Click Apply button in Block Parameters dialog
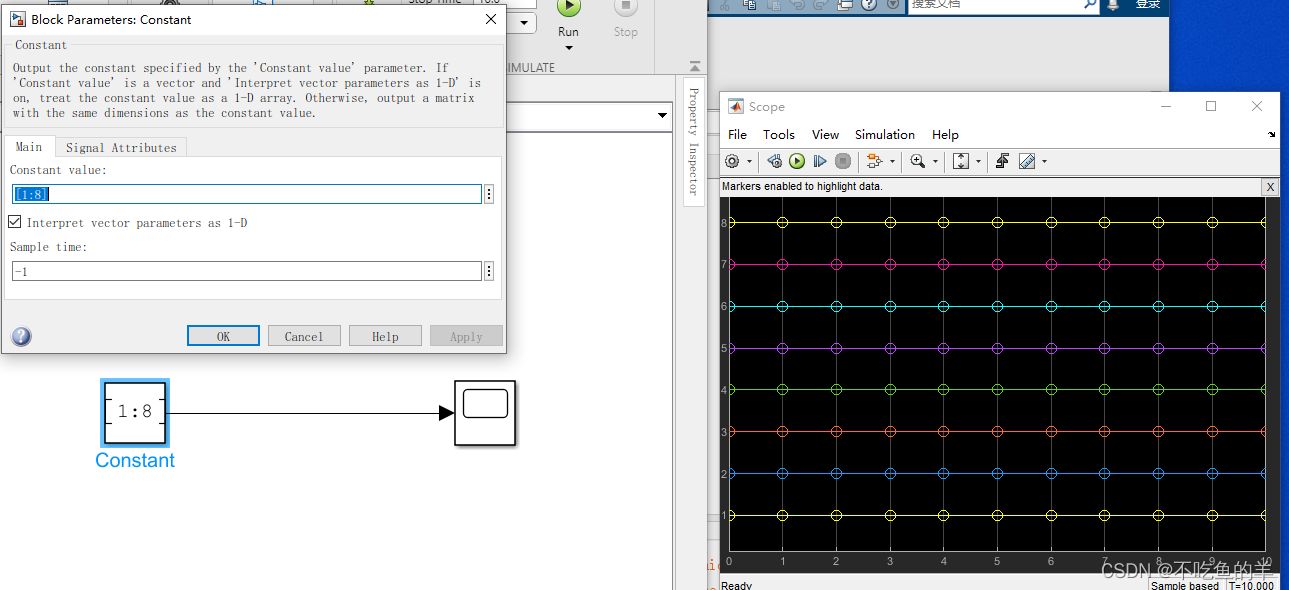 click(466, 336)
